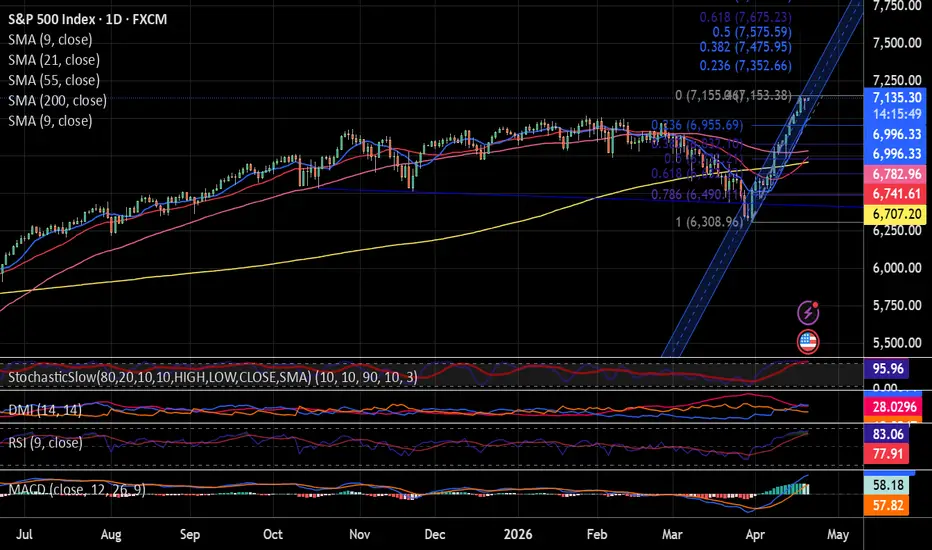Click the 7,250.00 price axis label
The width and height of the screenshot is (932, 550).
897,80
